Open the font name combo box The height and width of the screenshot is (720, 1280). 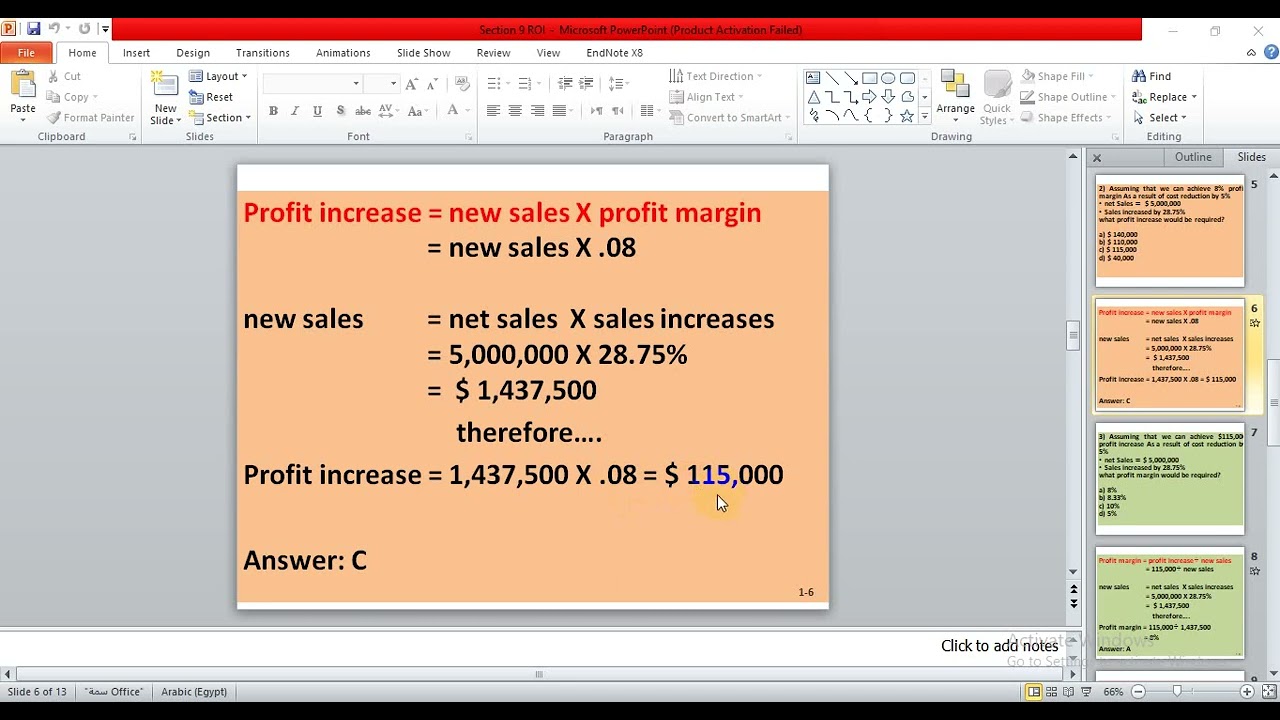[x=312, y=84]
